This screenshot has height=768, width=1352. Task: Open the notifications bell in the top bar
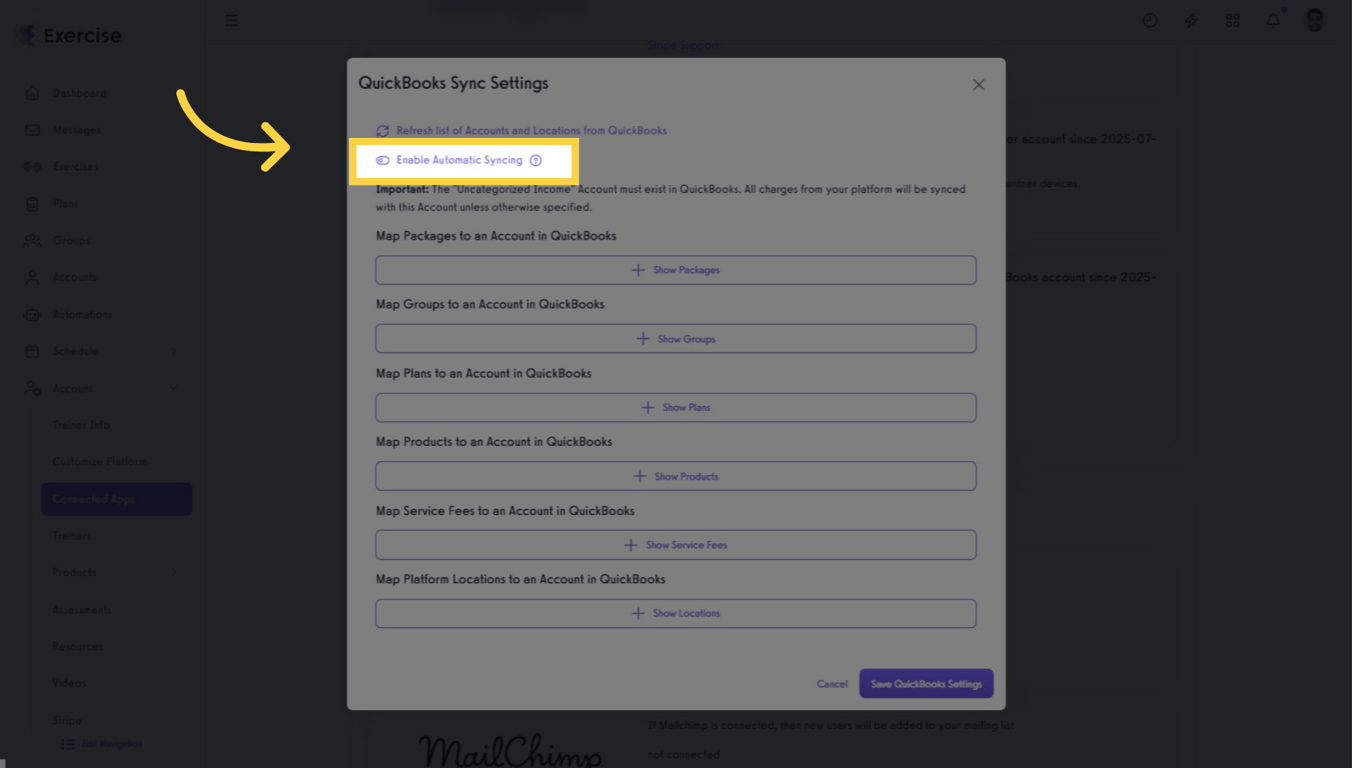point(1273,20)
